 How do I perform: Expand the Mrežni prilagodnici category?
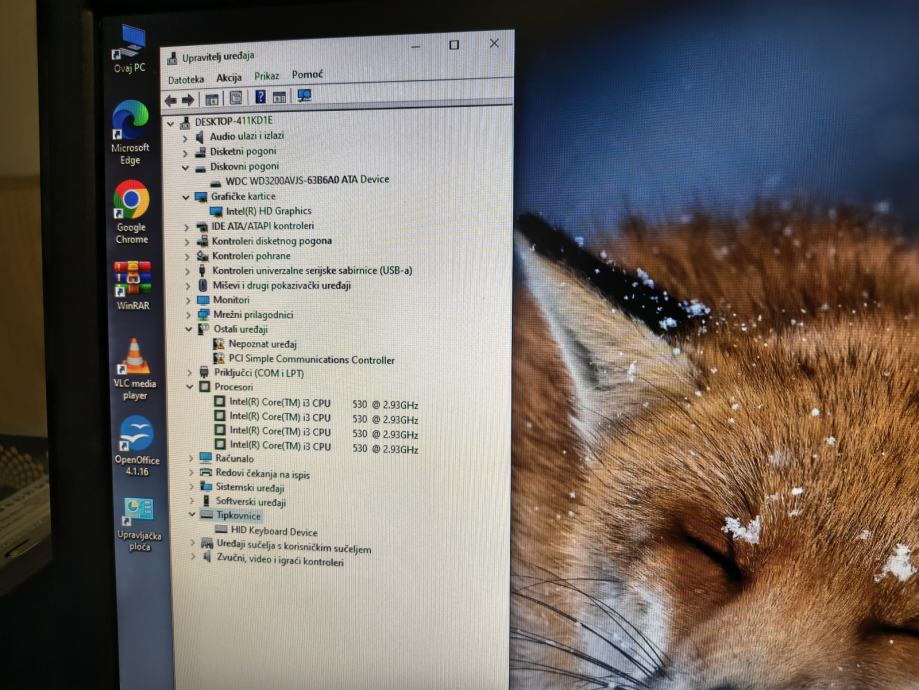click(188, 315)
